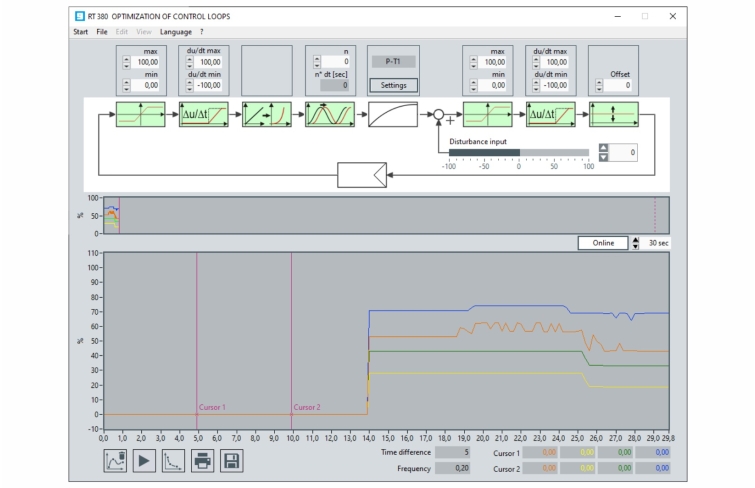The image size is (755, 488).
Task: Click the n value input field
Action: (335, 62)
